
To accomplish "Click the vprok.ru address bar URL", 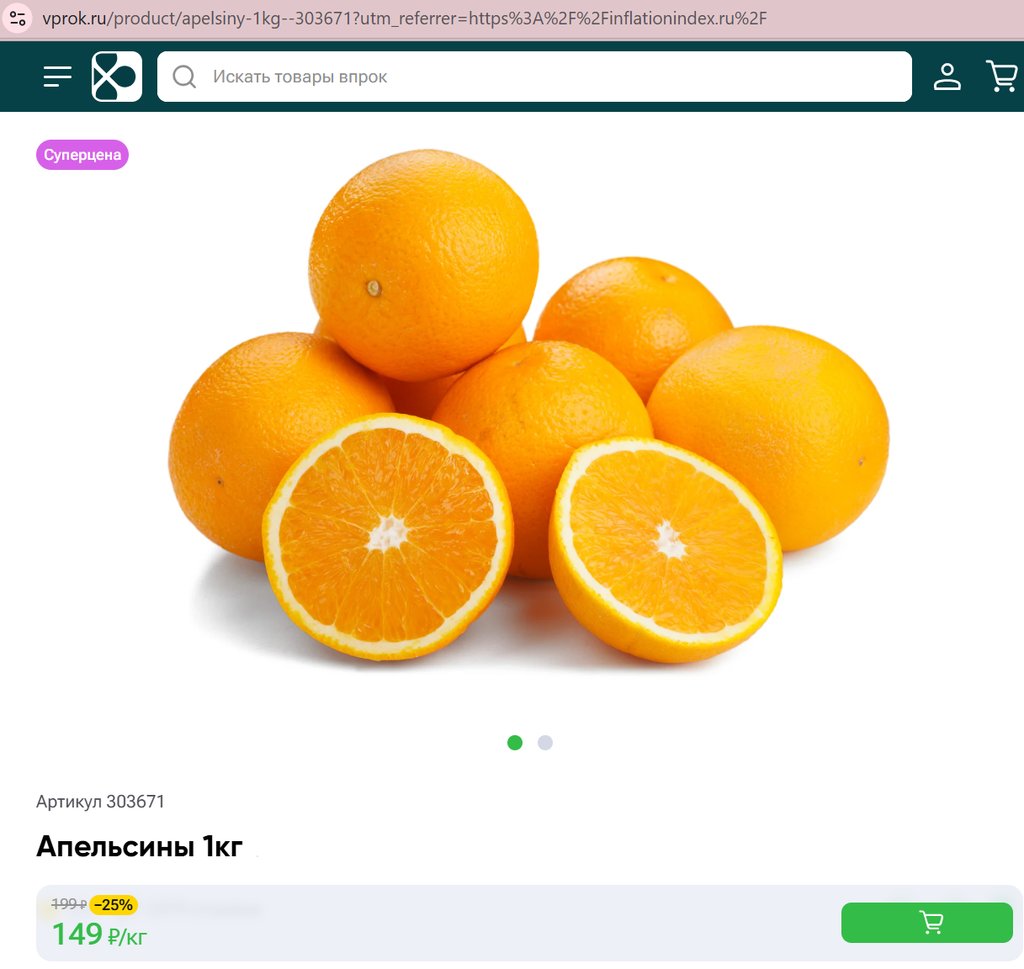I will (405, 18).
